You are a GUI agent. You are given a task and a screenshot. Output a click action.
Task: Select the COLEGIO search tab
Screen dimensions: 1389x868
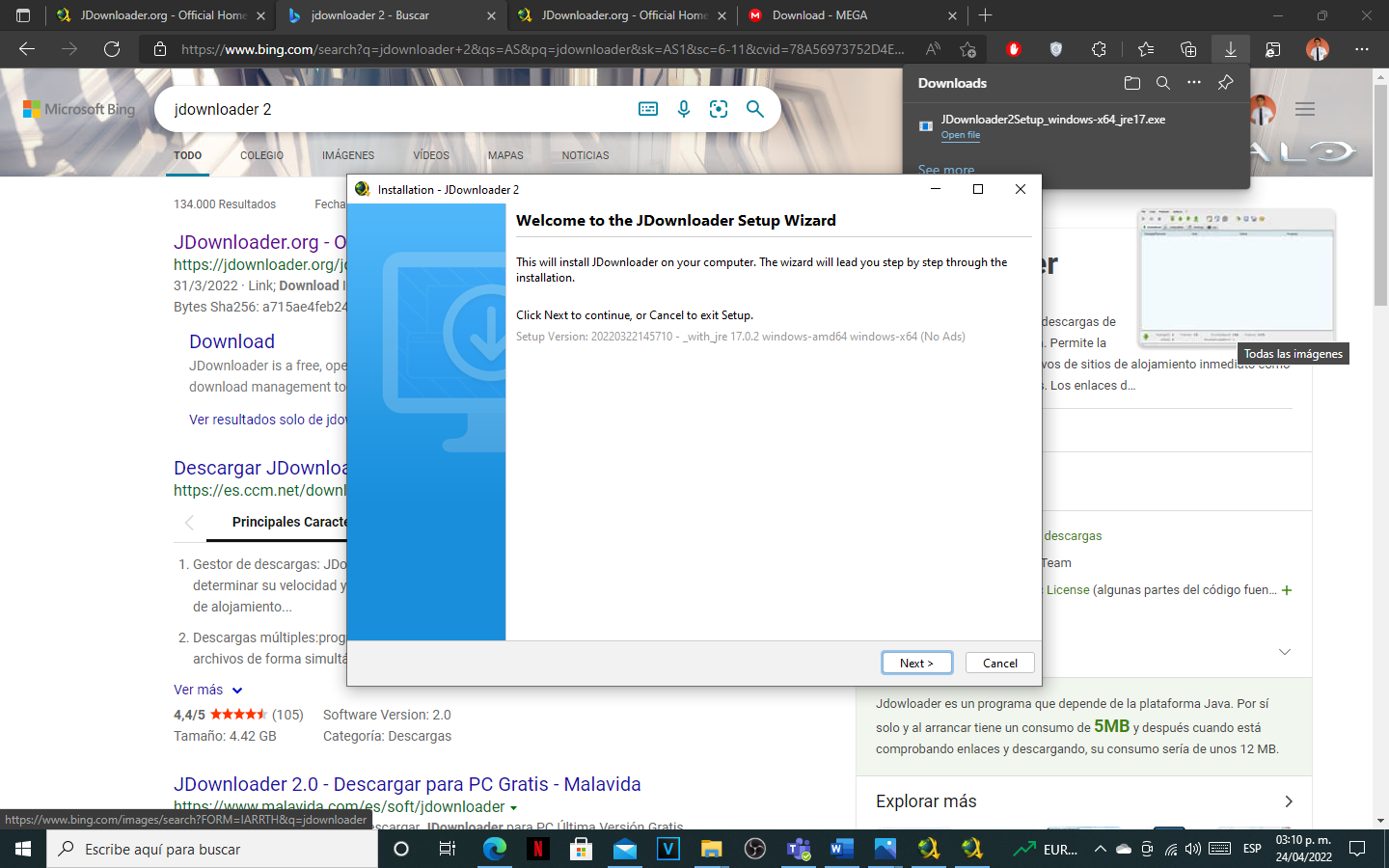point(261,155)
